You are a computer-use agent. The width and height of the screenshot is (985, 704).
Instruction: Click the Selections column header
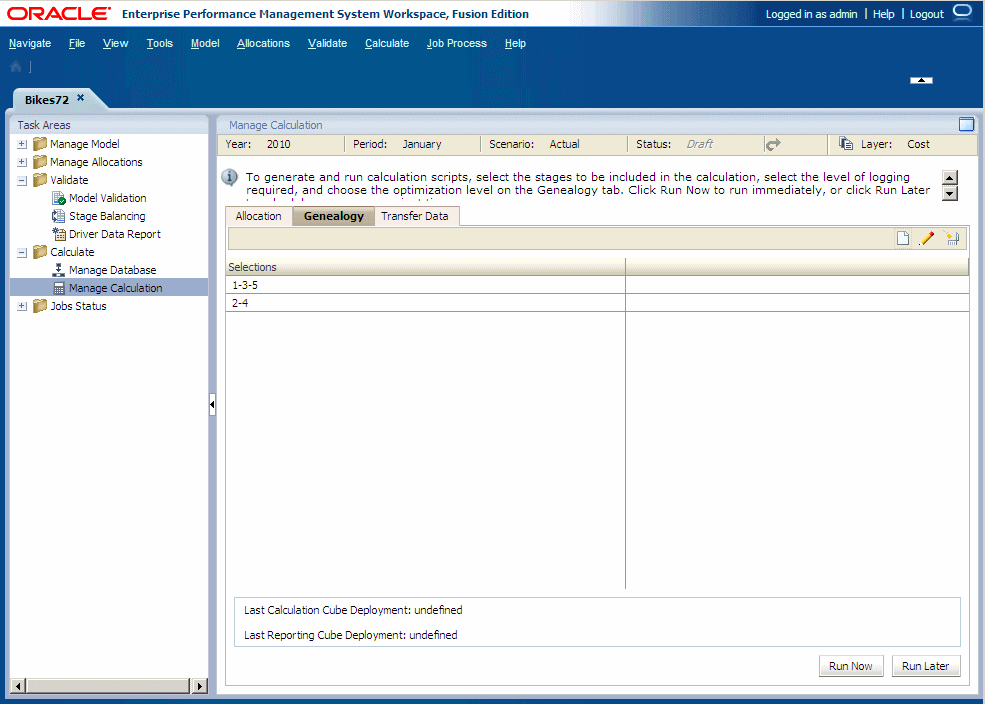[425, 267]
